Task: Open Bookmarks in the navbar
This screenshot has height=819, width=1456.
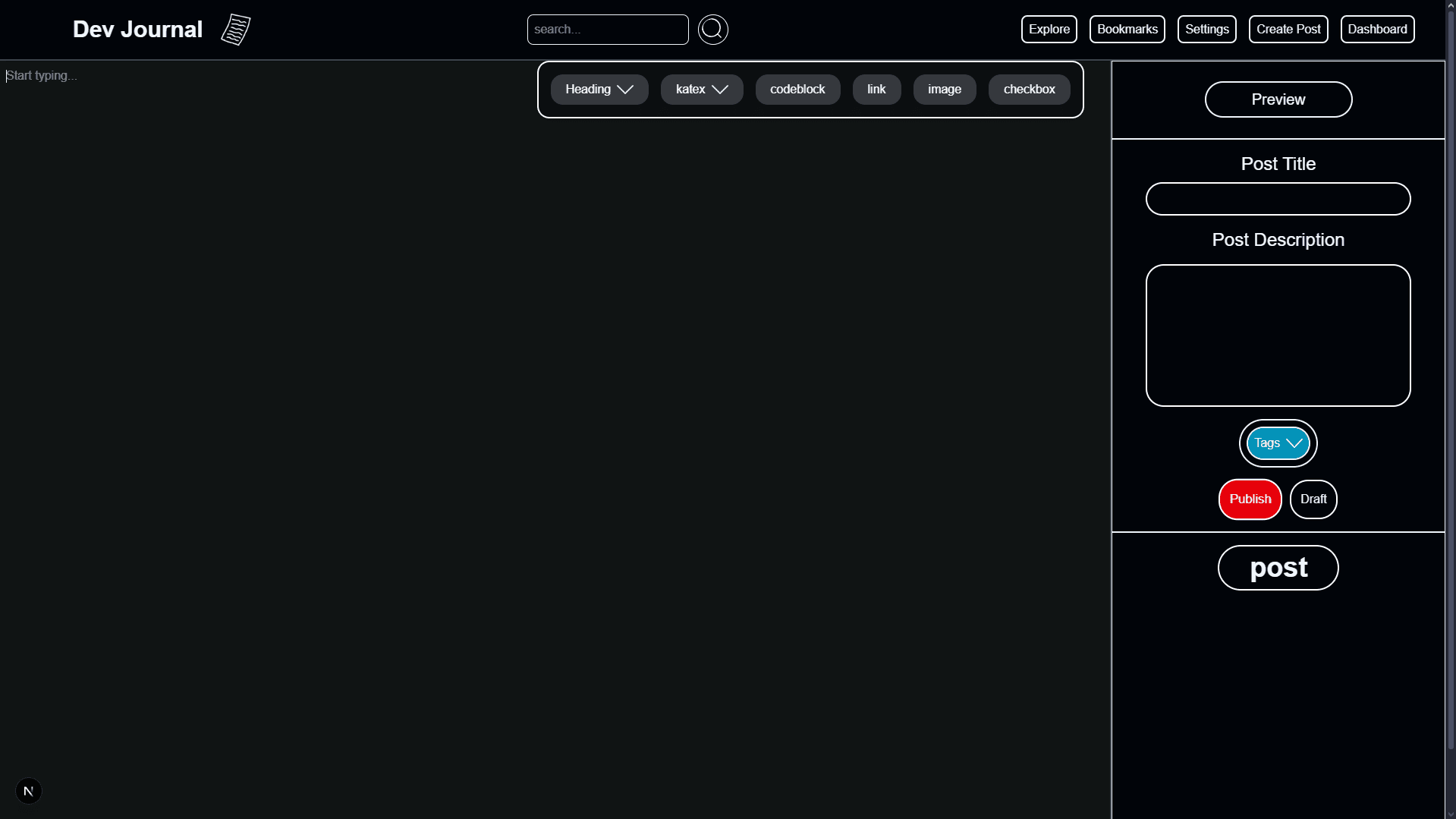Action: point(1127,30)
